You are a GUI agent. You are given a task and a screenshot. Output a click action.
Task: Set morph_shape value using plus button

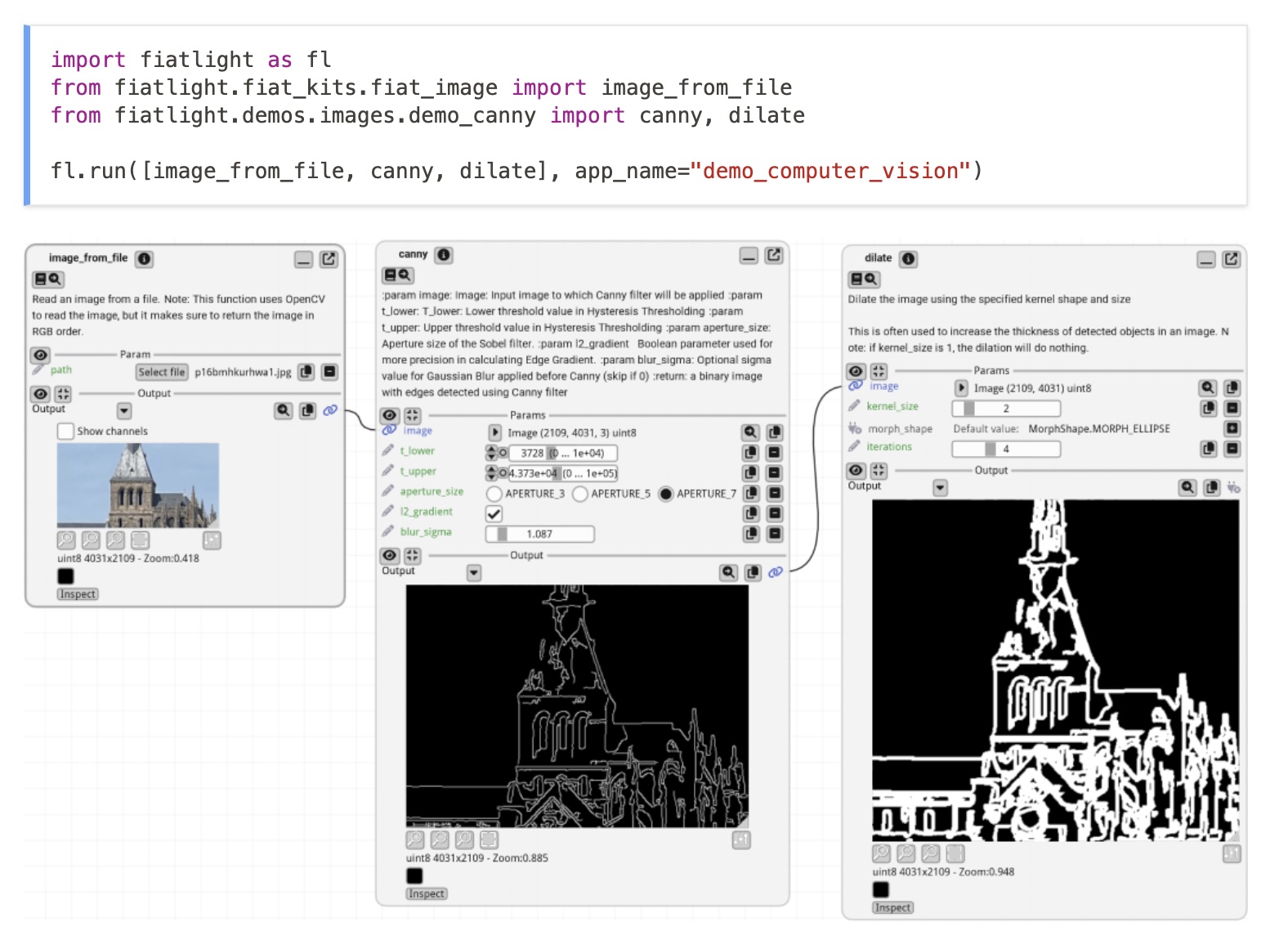point(1232,428)
